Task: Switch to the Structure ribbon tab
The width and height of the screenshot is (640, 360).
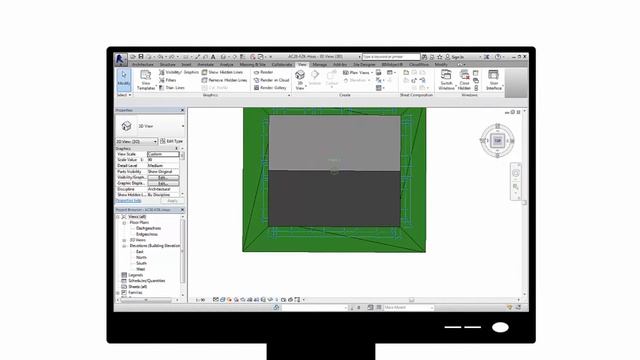Action: 167,64
